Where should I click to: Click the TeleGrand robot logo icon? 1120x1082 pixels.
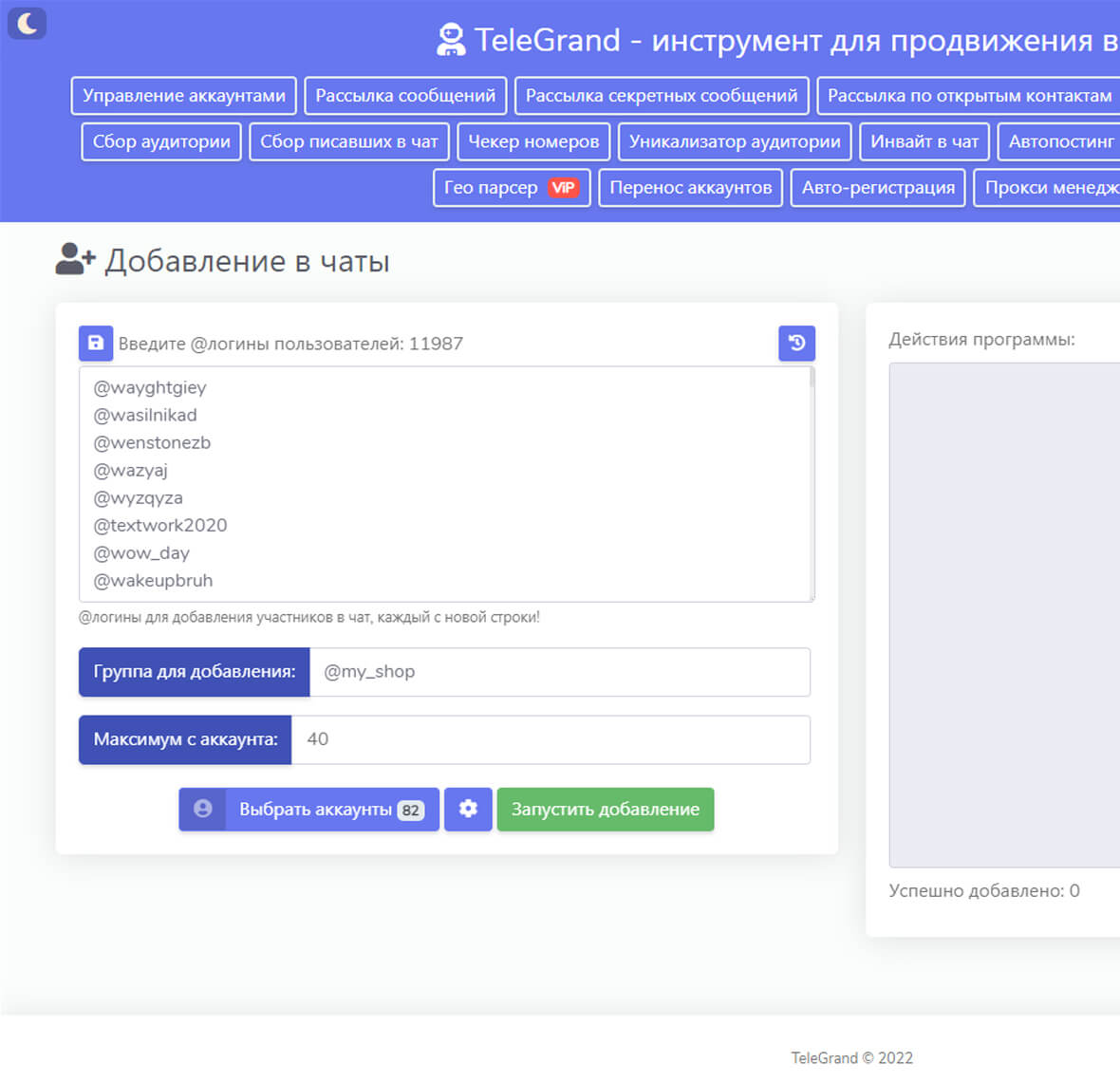pos(451,40)
